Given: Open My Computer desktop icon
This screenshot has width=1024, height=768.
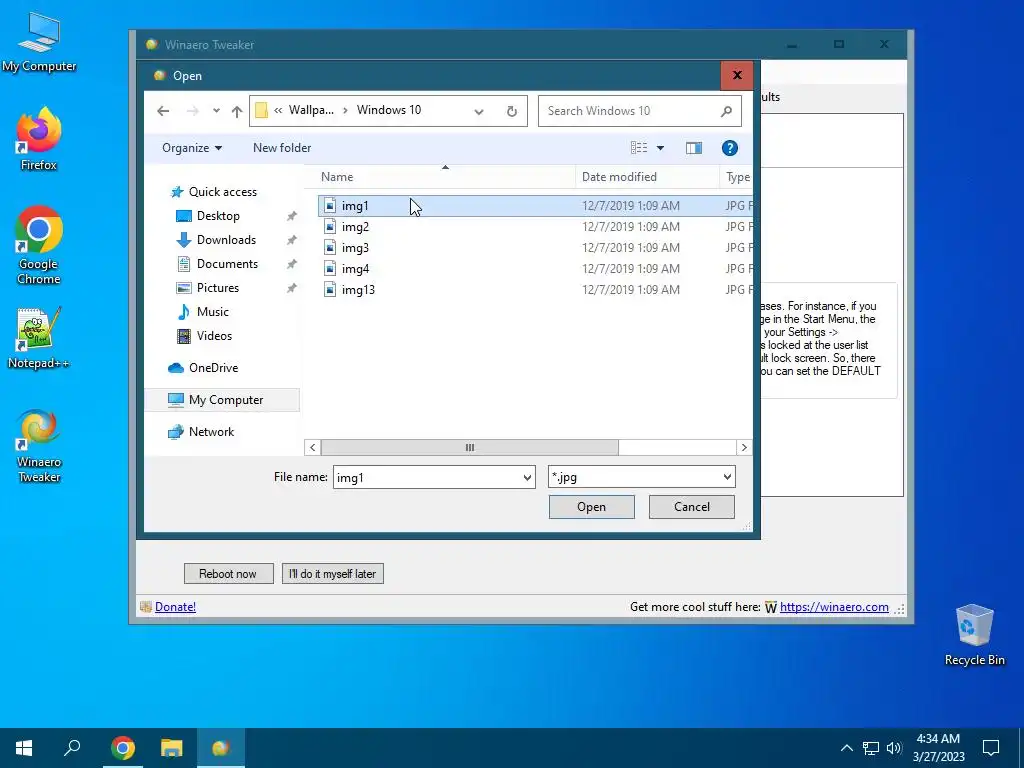Looking at the screenshot, I should (39, 42).
